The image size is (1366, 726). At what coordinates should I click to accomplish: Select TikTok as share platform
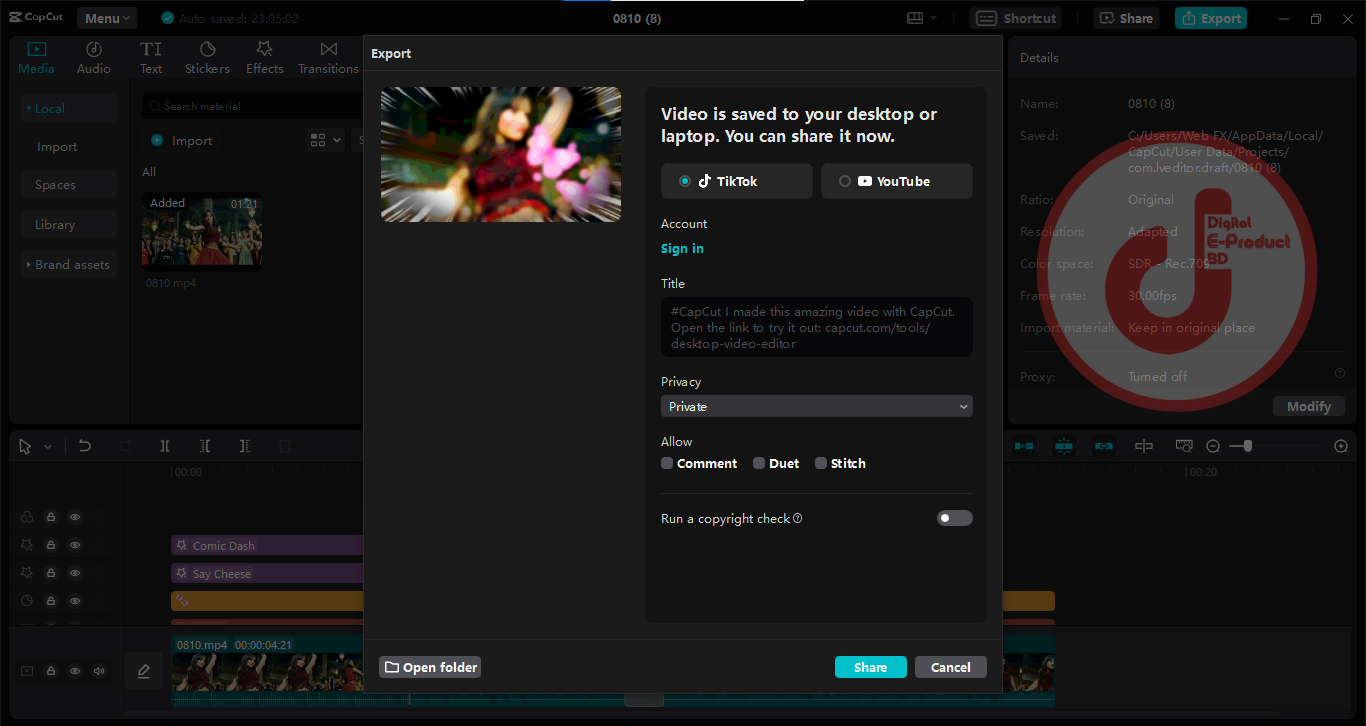pos(737,181)
